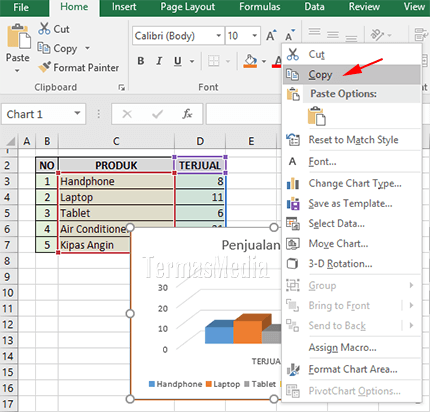Select row 10 header
The image size is (430, 412).
tap(8, 293)
